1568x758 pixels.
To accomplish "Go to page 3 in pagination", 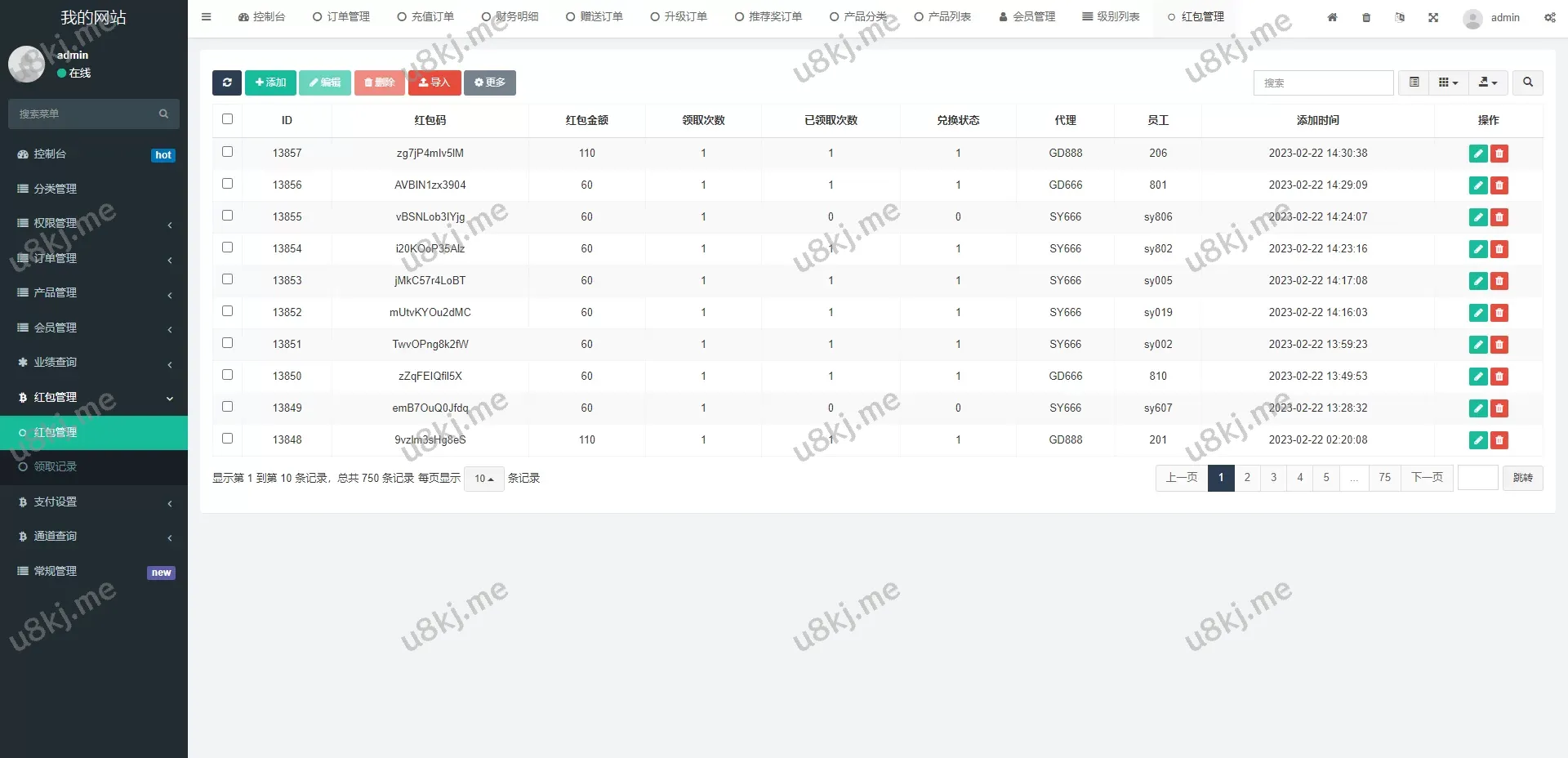I will click(x=1273, y=478).
